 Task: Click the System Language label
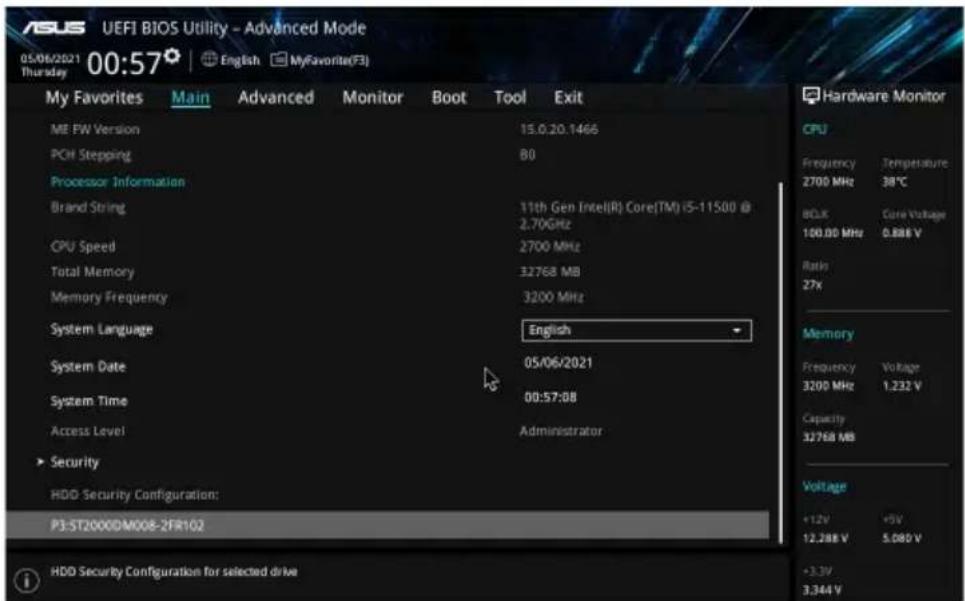point(102,329)
